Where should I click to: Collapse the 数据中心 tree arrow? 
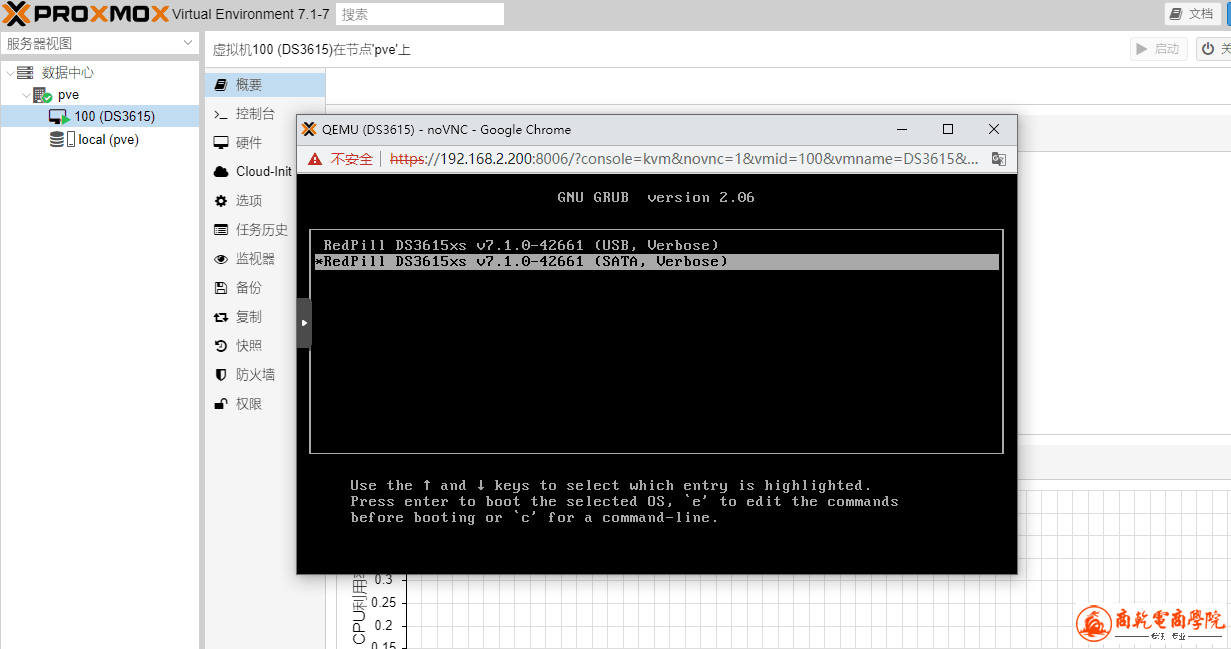pyautogui.click(x=10, y=73)
